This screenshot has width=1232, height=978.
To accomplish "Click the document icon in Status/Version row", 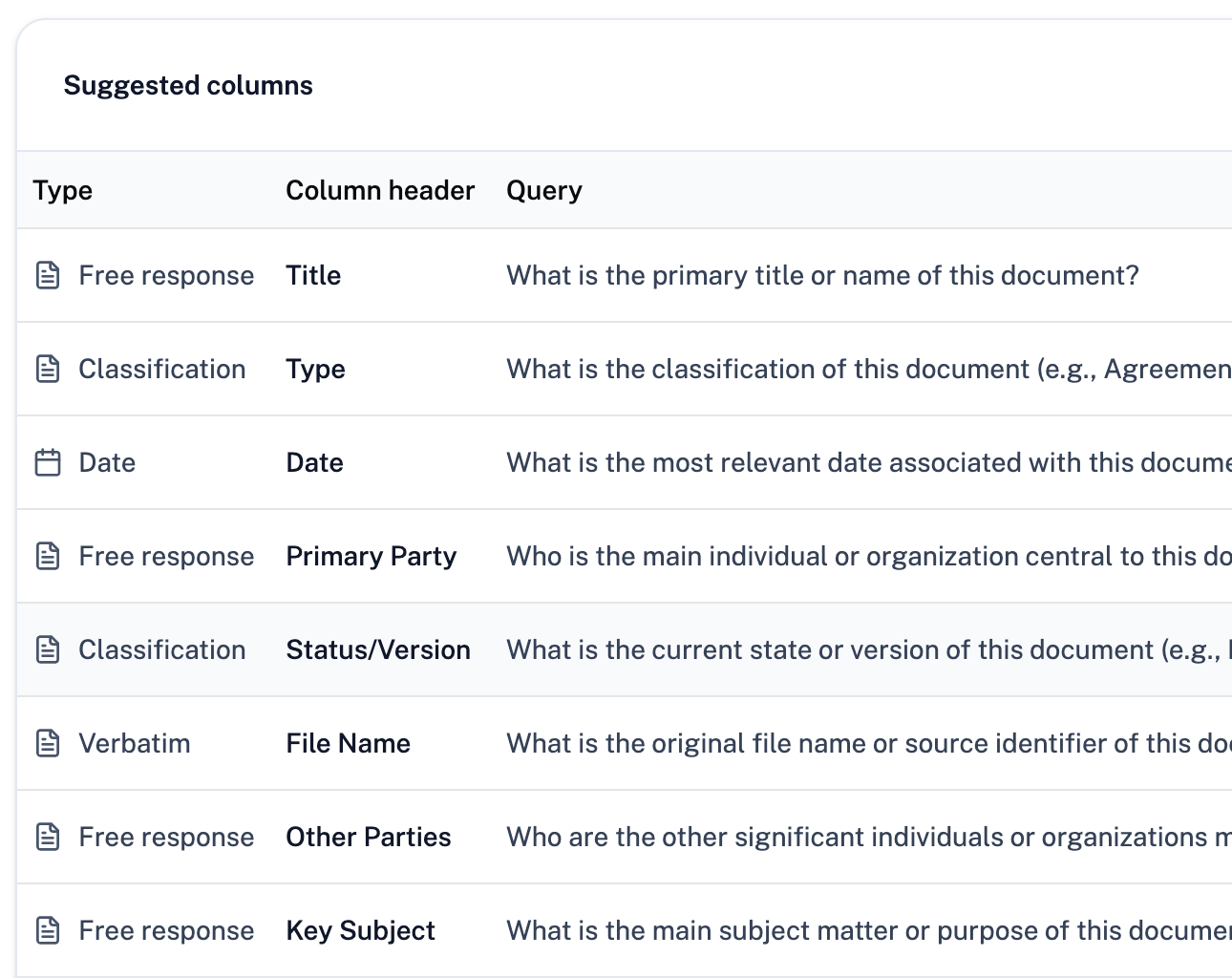I will click(48, 649).
